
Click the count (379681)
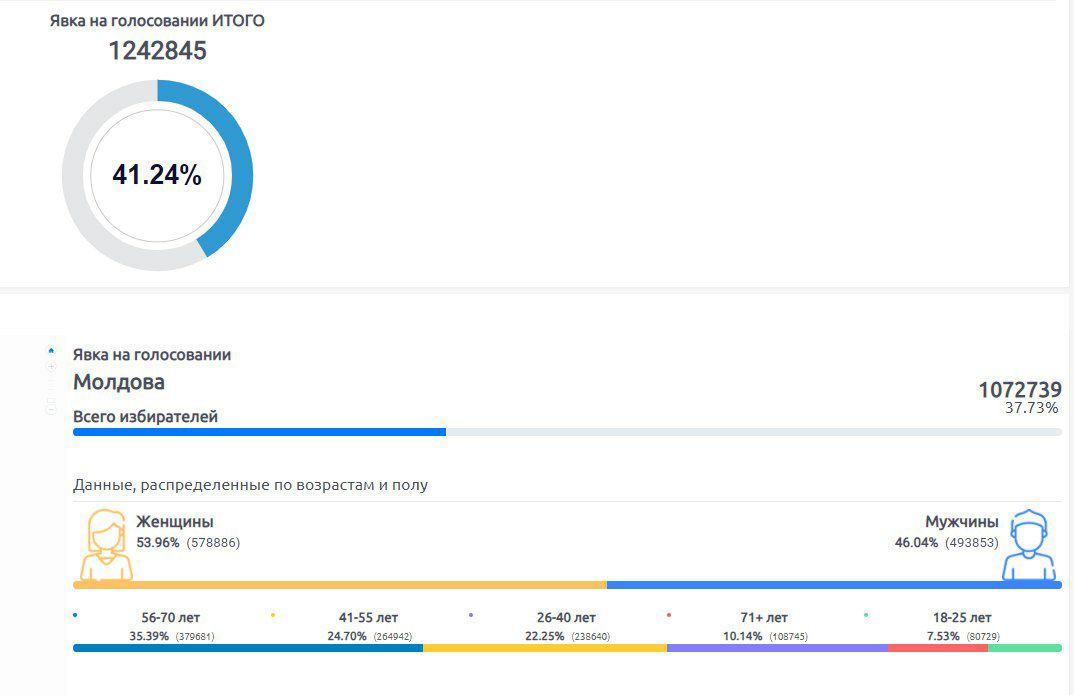[195, 637]
